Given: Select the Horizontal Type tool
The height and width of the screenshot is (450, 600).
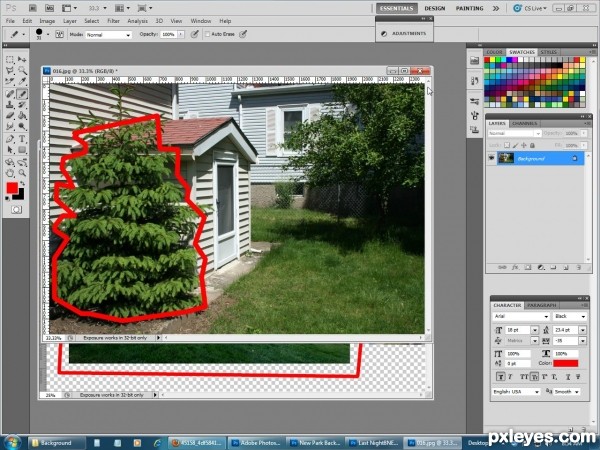Looking at the screenshot, I should click(x=22, y=139).
